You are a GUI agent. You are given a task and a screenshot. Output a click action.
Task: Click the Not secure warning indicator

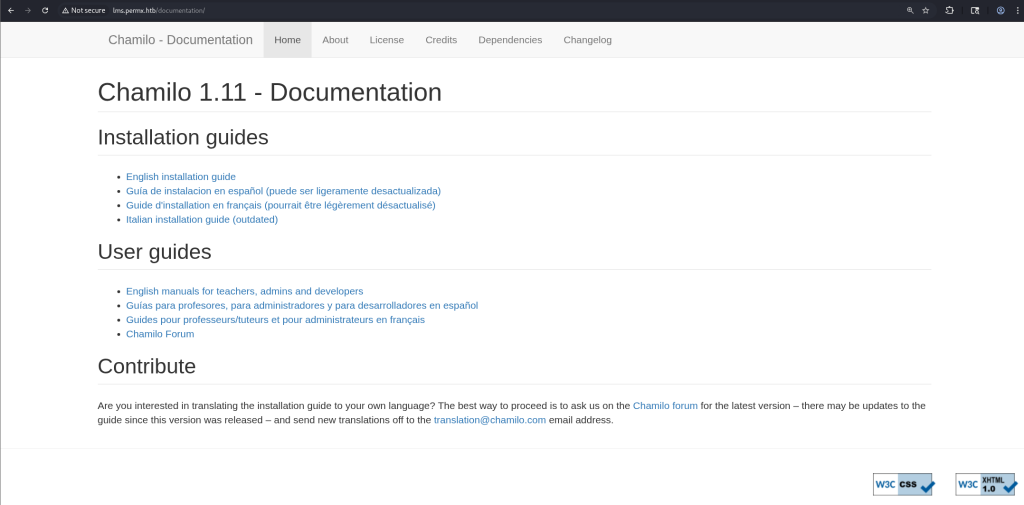tap(83, 10)
